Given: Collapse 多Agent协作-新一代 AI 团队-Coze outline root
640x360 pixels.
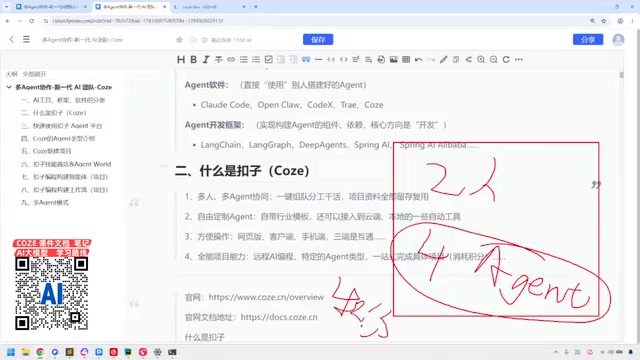Looking at the screenshot, I should (x=9, y=87).
